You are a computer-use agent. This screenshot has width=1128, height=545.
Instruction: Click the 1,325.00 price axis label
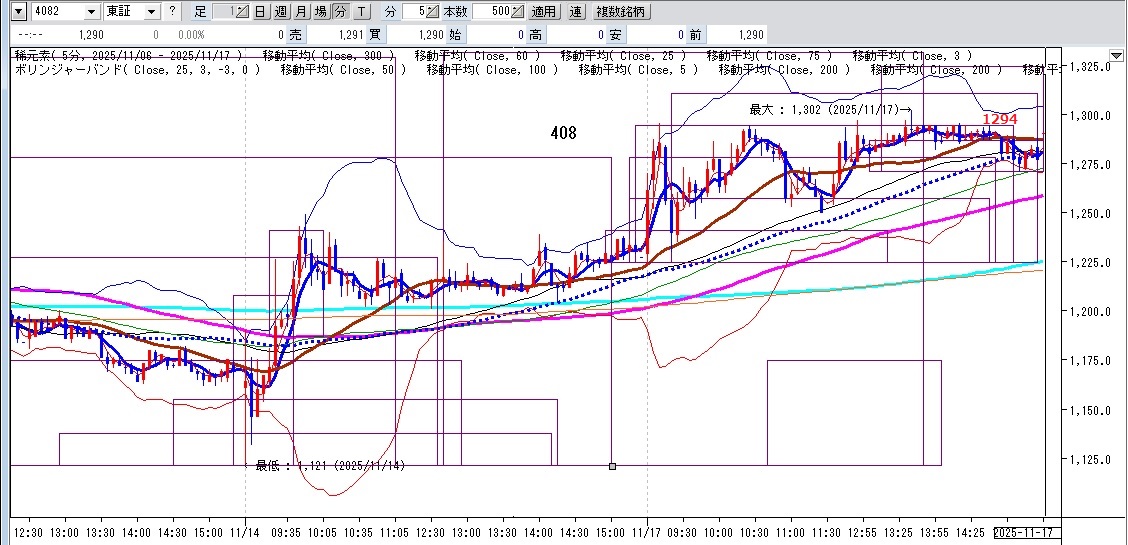(1089, 67)
